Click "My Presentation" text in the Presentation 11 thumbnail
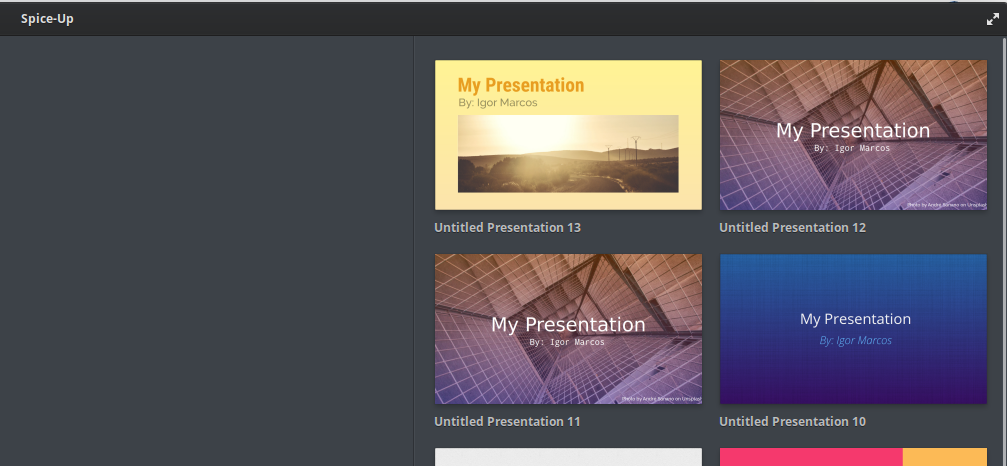 click(568, 324)
